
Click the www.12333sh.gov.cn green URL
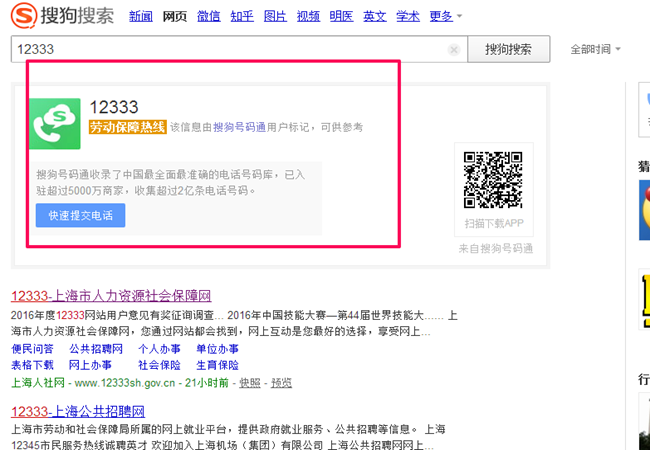125,383
